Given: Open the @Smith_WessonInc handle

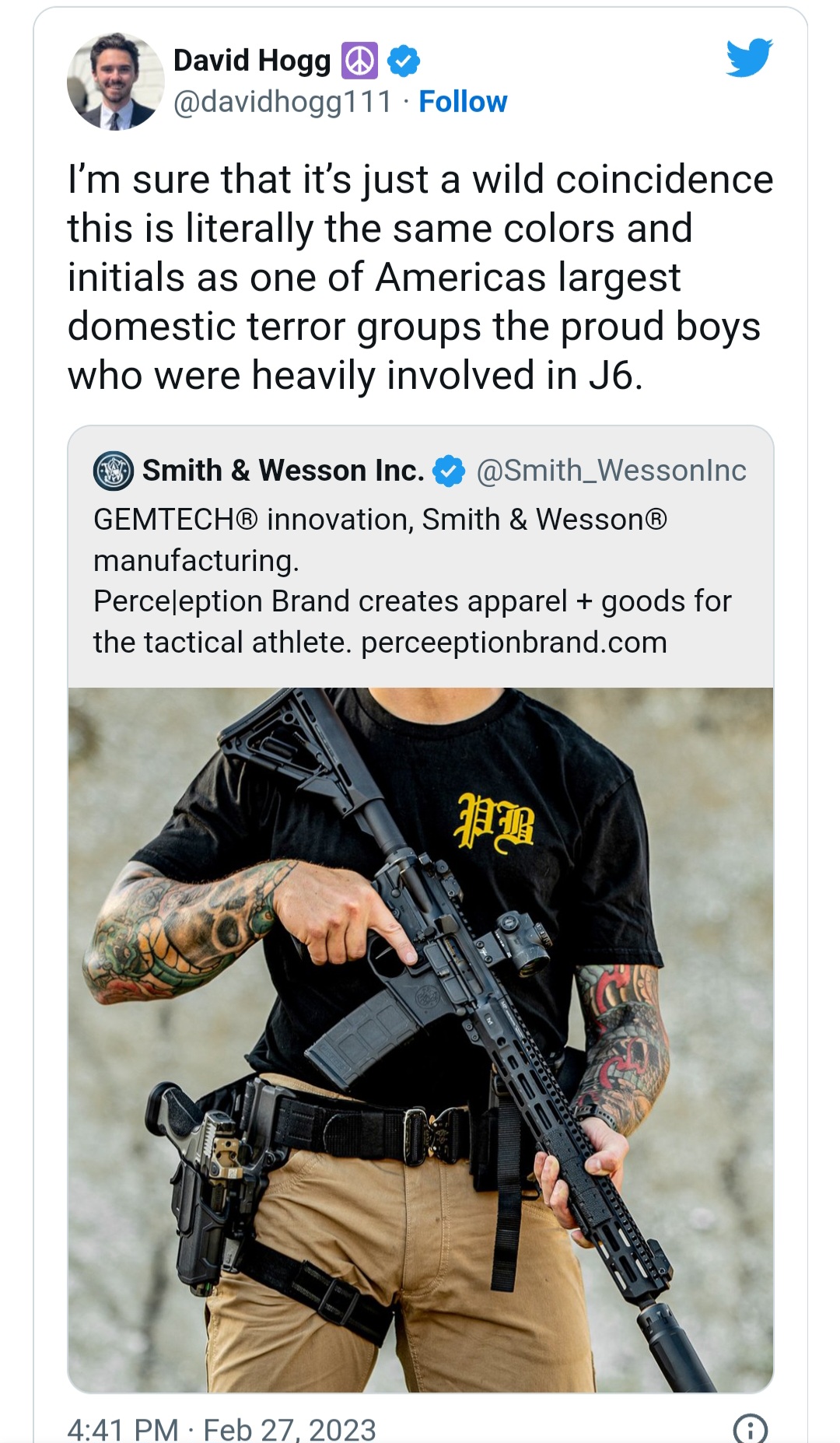Looking at the screenshot, I should click(611, 471).
